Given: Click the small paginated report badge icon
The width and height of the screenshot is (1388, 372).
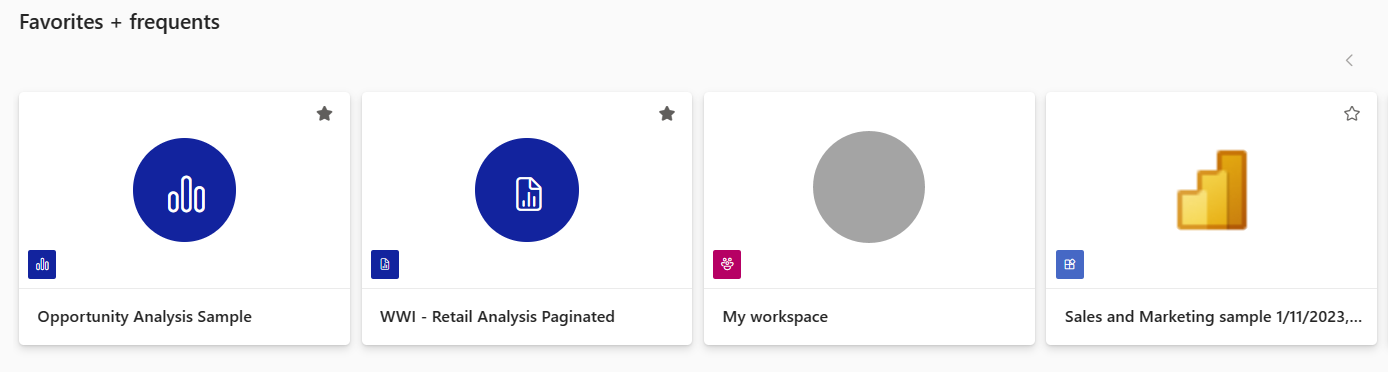Looking at the screenshot, I should [x=385, y=264].
